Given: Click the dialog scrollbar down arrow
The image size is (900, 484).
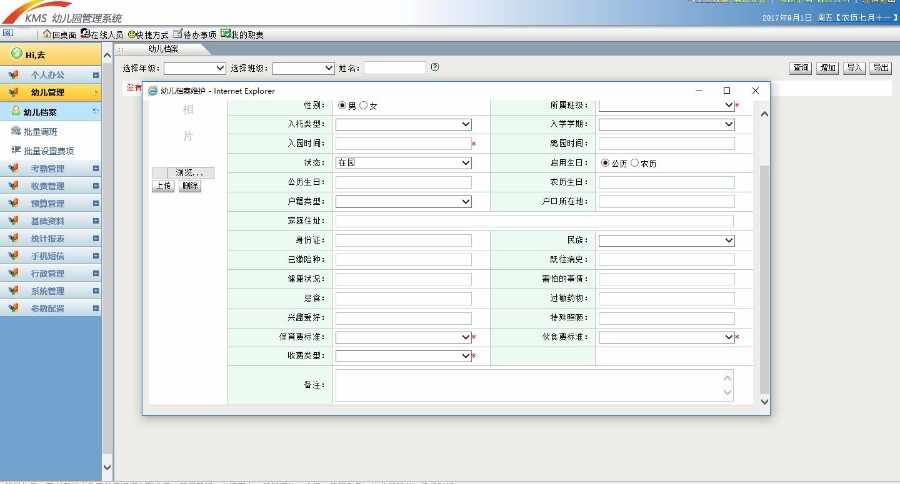Looking at the screenshot, I should point(764,401).
